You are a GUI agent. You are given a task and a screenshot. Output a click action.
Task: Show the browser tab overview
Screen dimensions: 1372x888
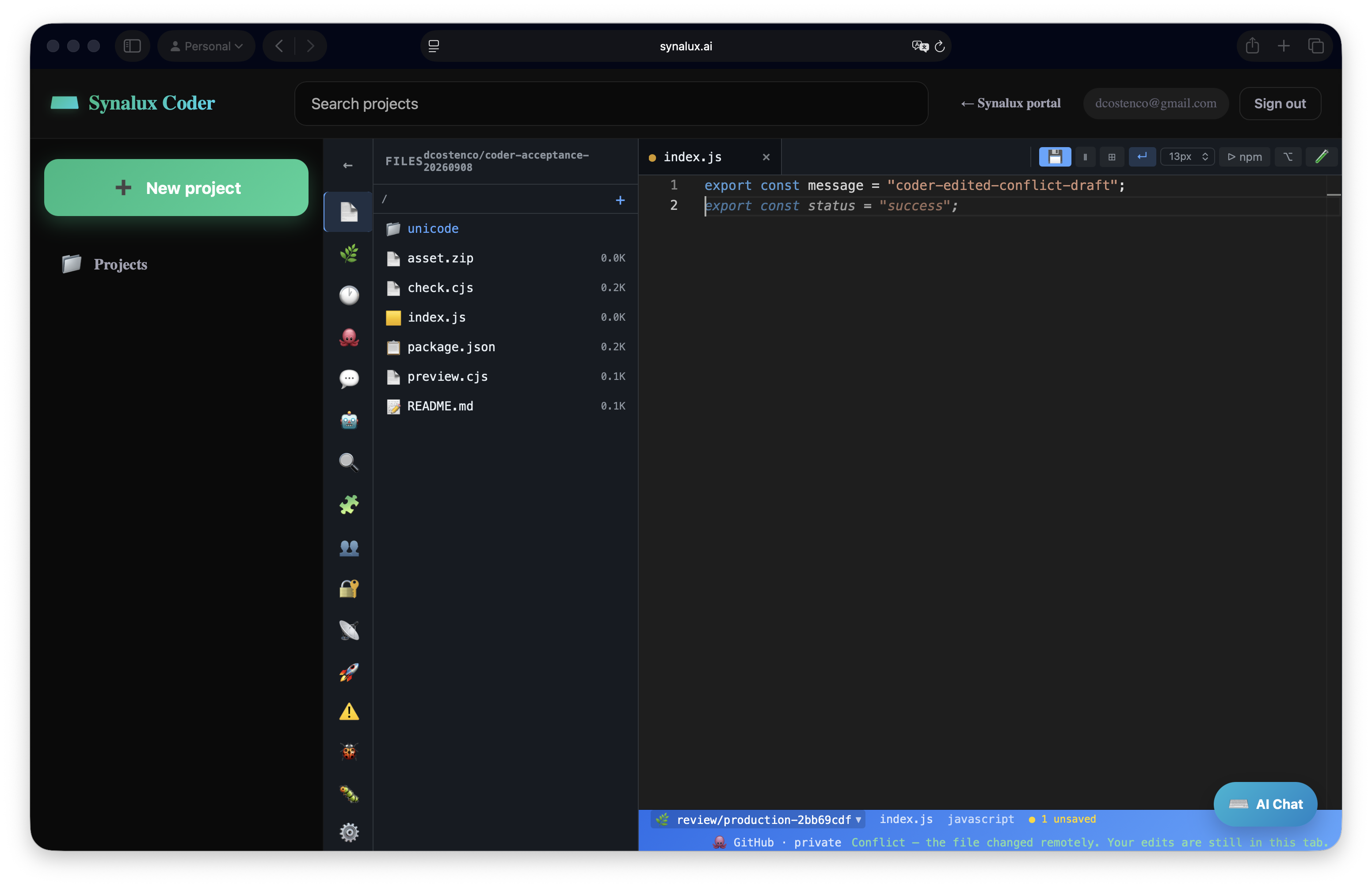pyautogui.click(x=1315, y=46)
